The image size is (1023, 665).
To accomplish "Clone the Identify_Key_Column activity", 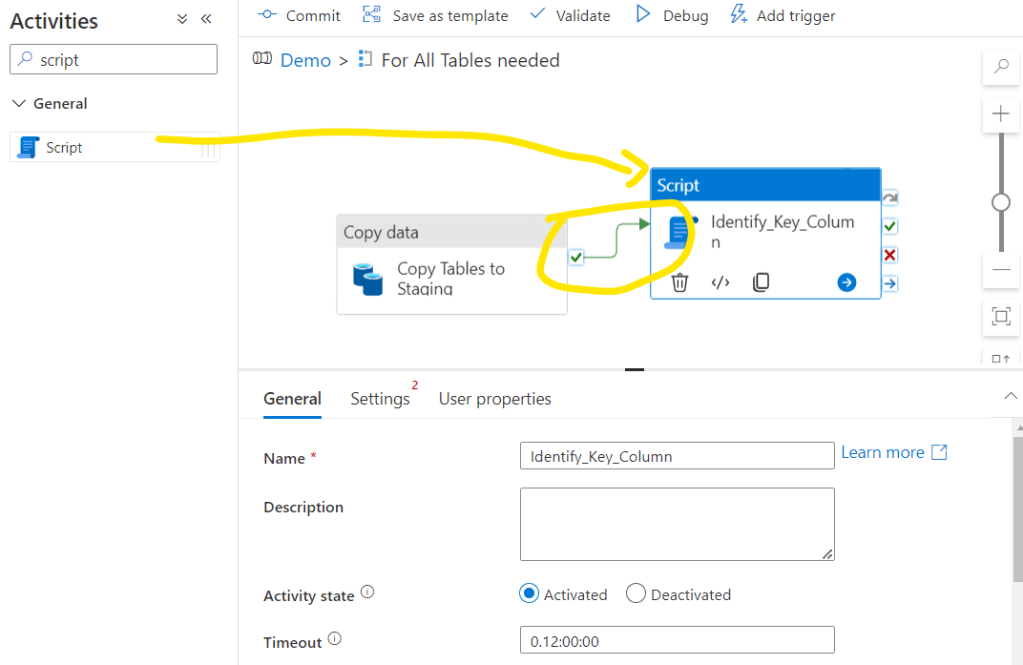I will tap(761, 282).
